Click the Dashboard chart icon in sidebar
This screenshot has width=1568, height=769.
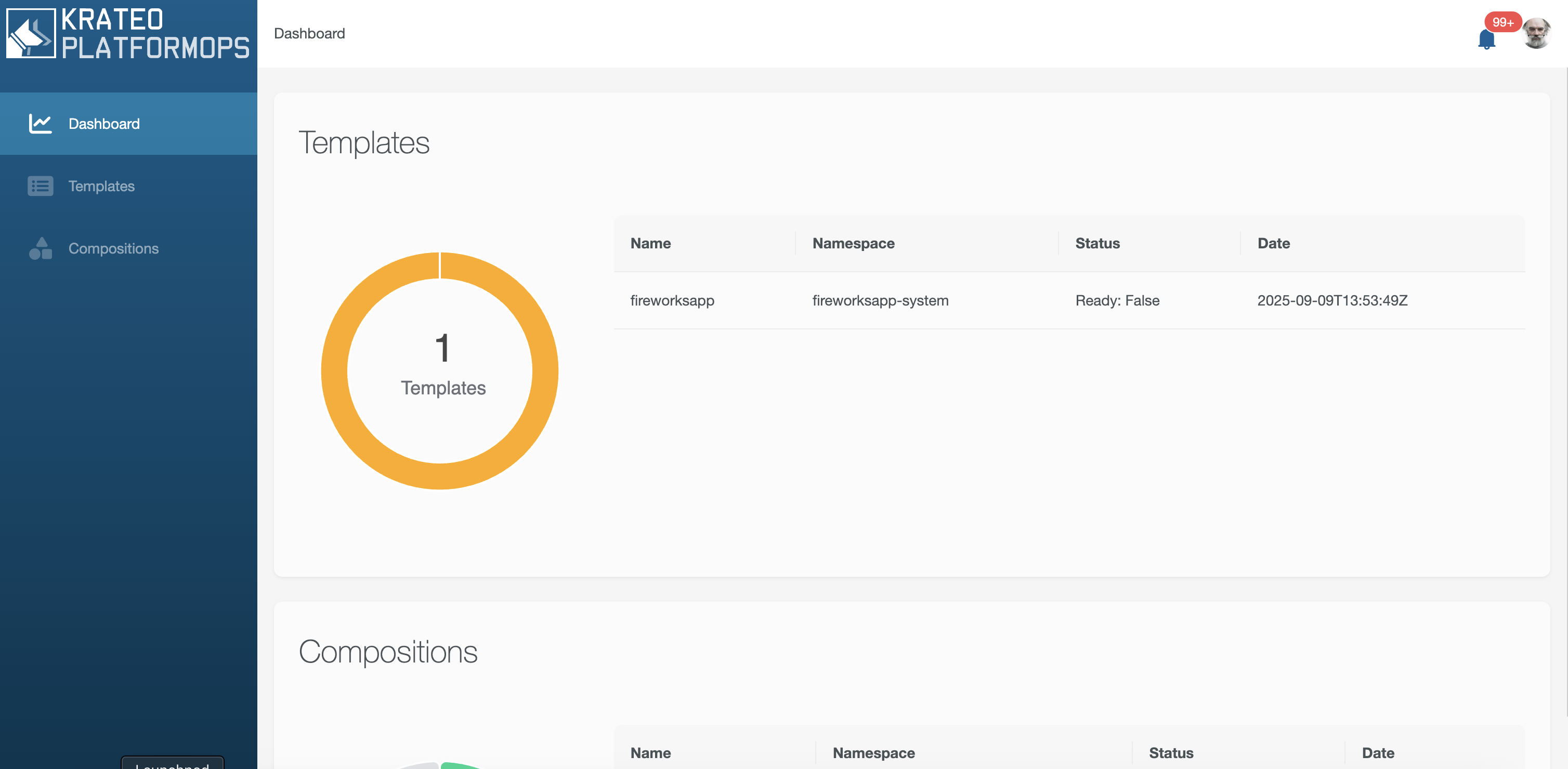[x=40, y=124]
